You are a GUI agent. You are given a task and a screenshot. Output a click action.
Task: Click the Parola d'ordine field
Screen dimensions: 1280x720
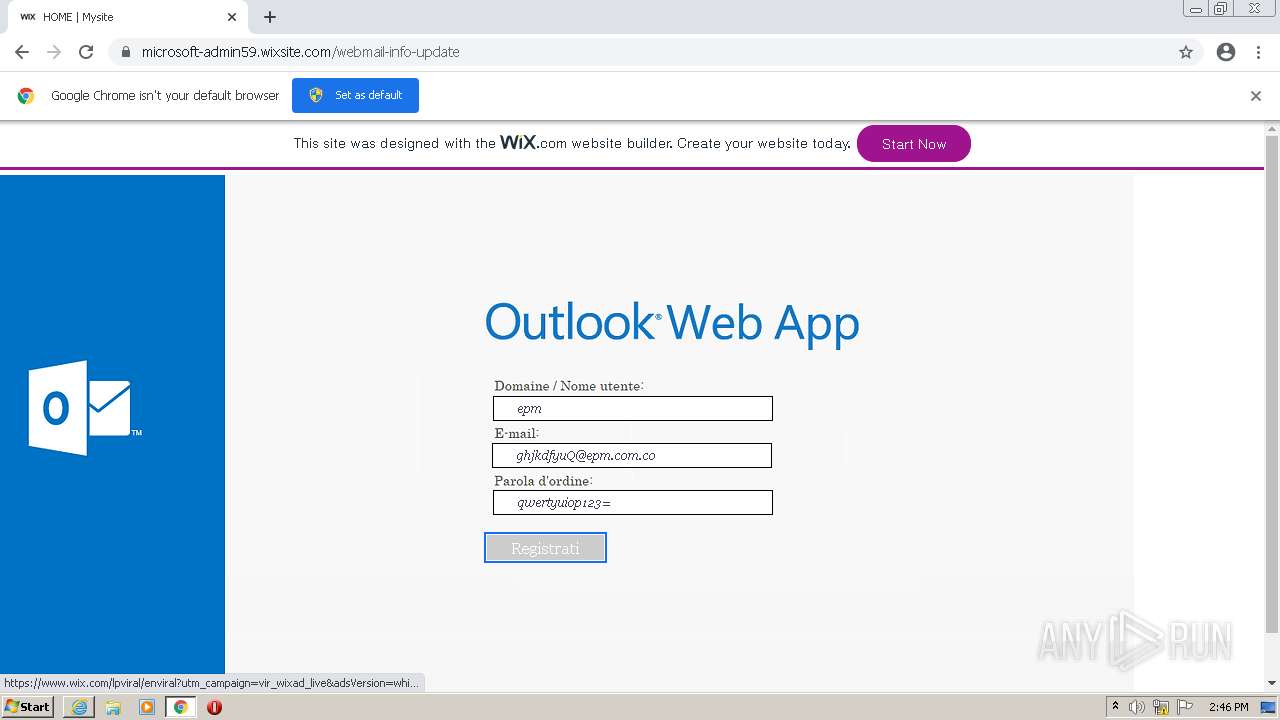coord(633,502)
